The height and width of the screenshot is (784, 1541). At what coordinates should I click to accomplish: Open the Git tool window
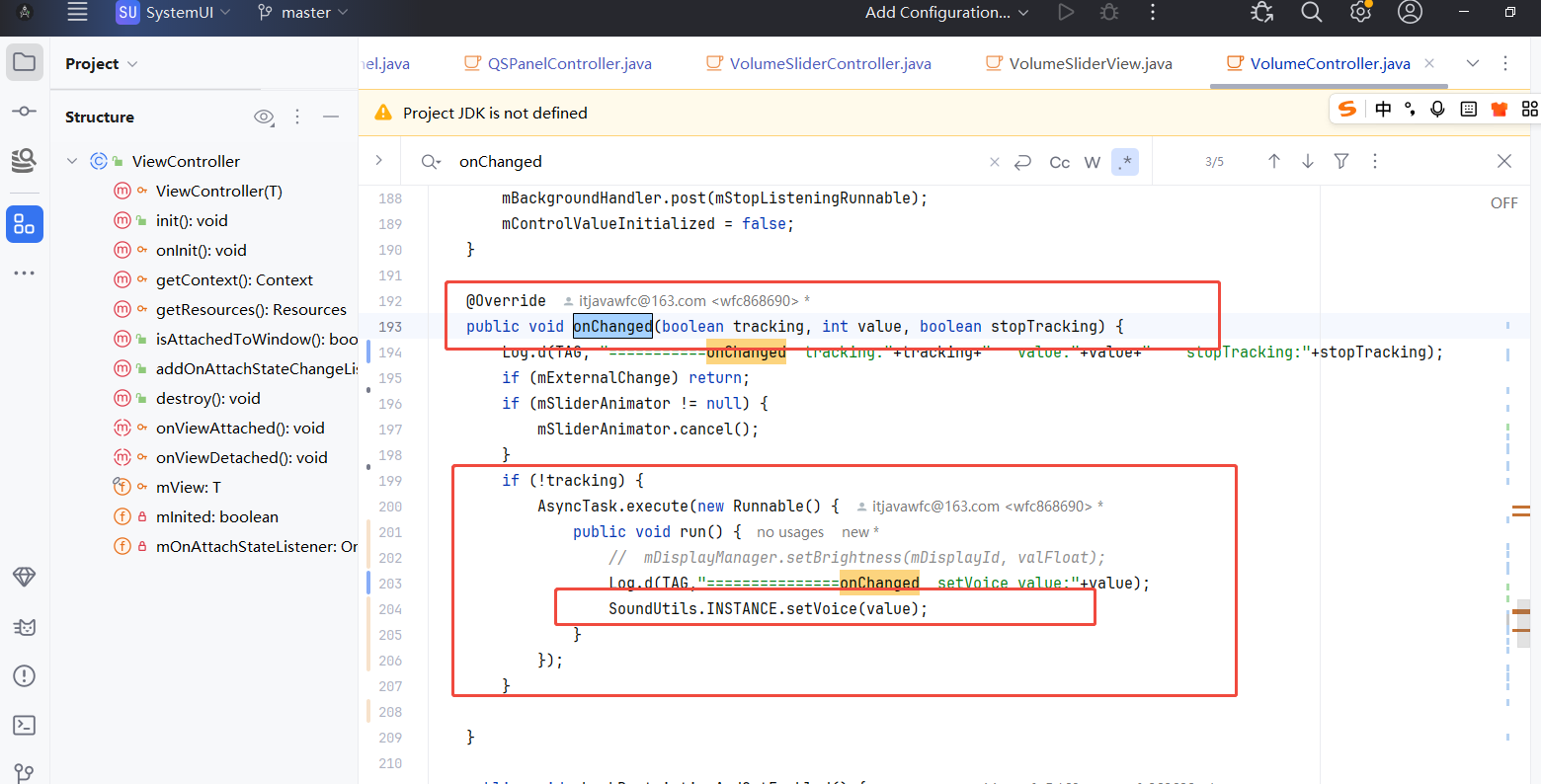pos(25,772)
